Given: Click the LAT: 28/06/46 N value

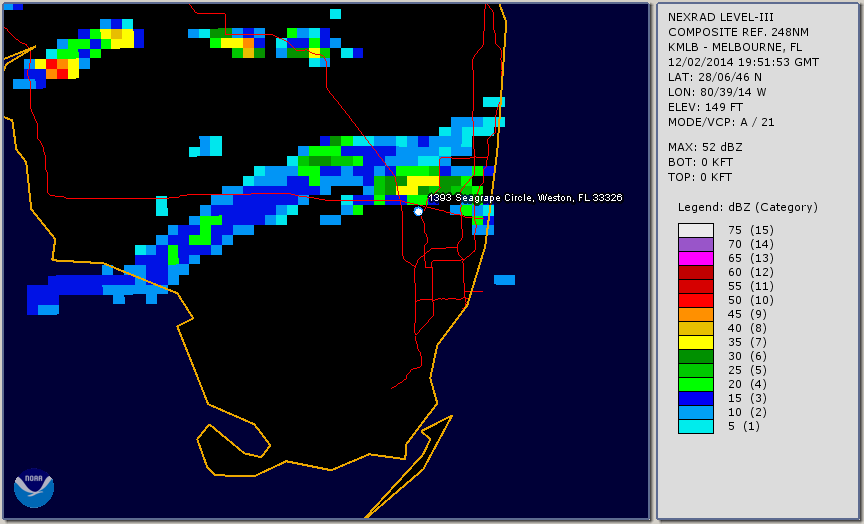Looking at the screenshot, I should [x=715, y=77].
